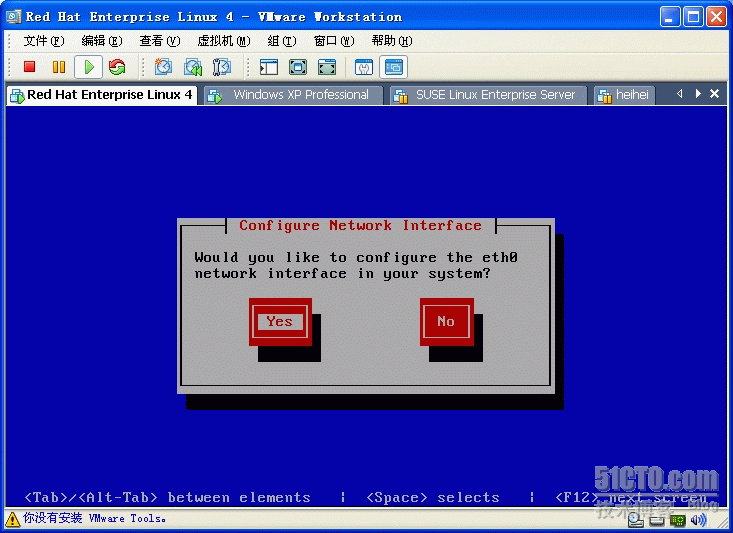Click the VMware Tools not installed message
The height and width of the screenshot is (533, 733).
tap(94, 518)
